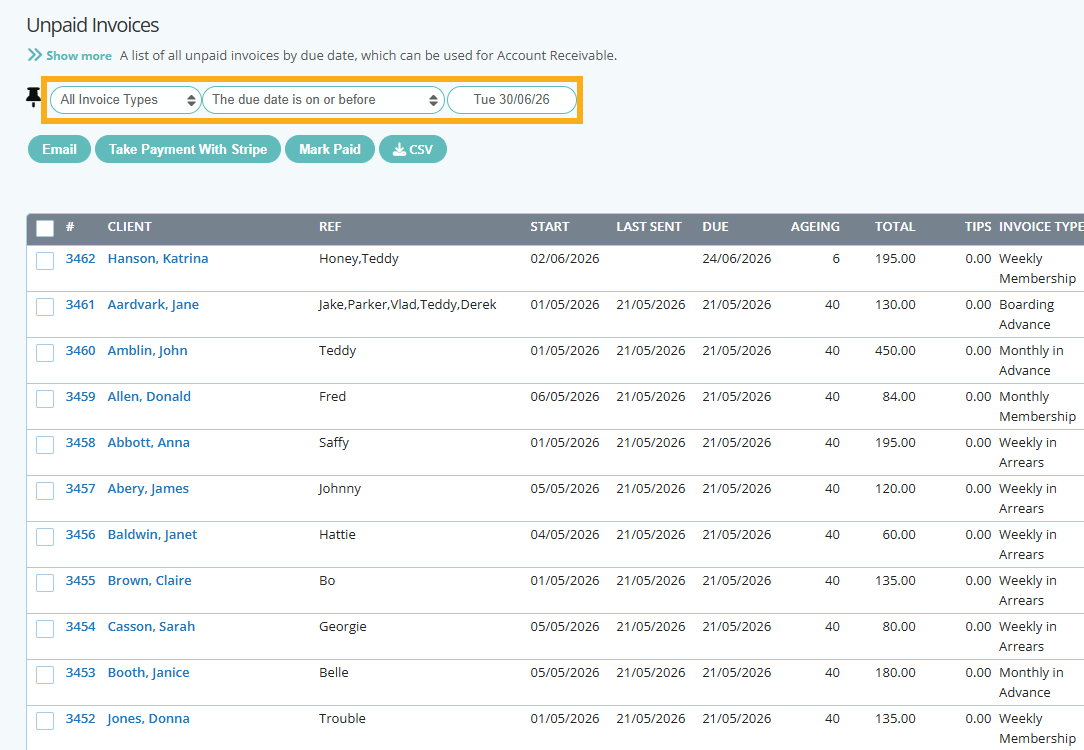Sort by the CLIENT column header
Screen dimensions: 1084x750
129,227
